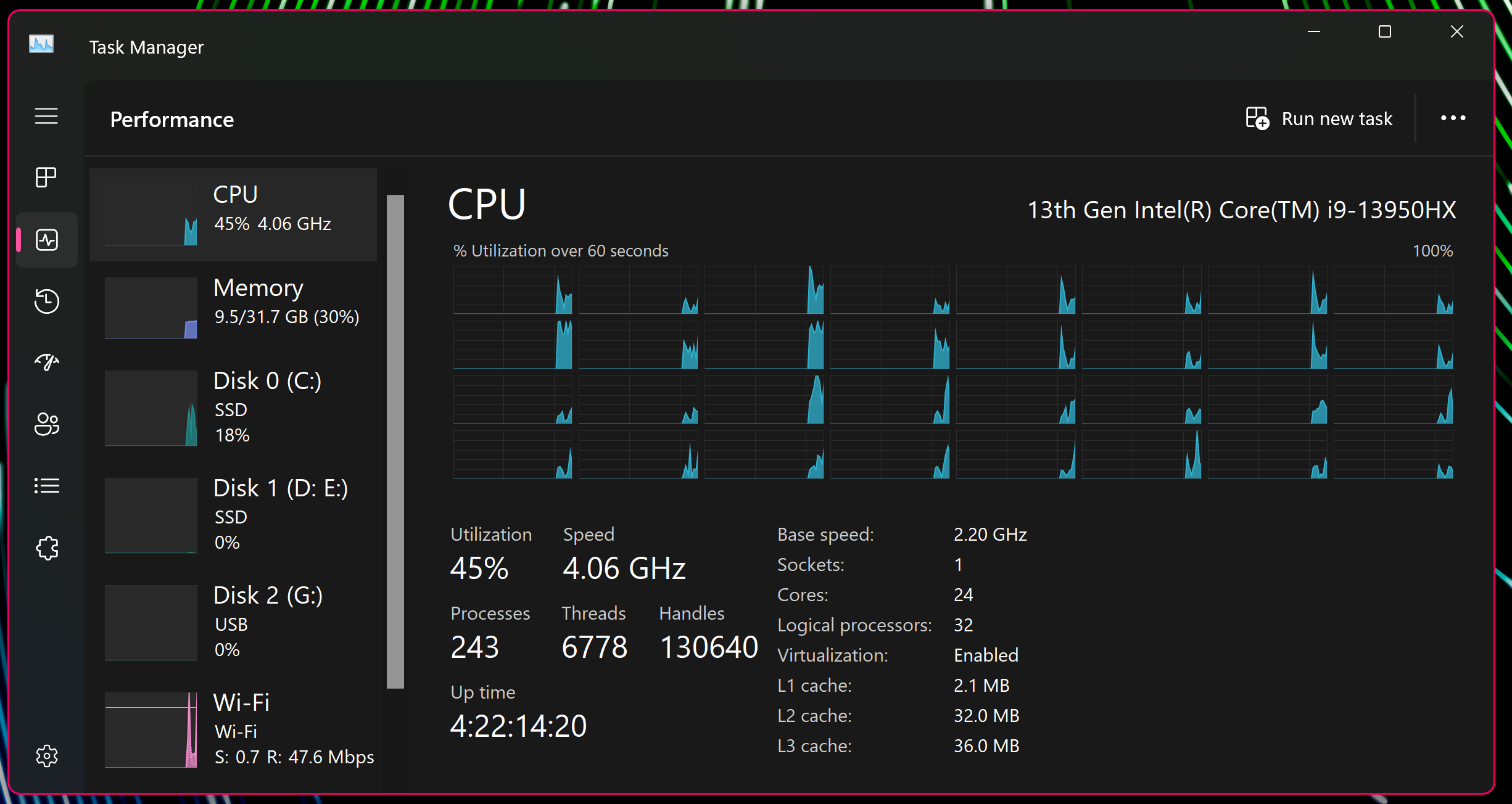Viewport: 1512px width, 804px height.
Task: Open the App history page icon
Action: click(46, 301)
